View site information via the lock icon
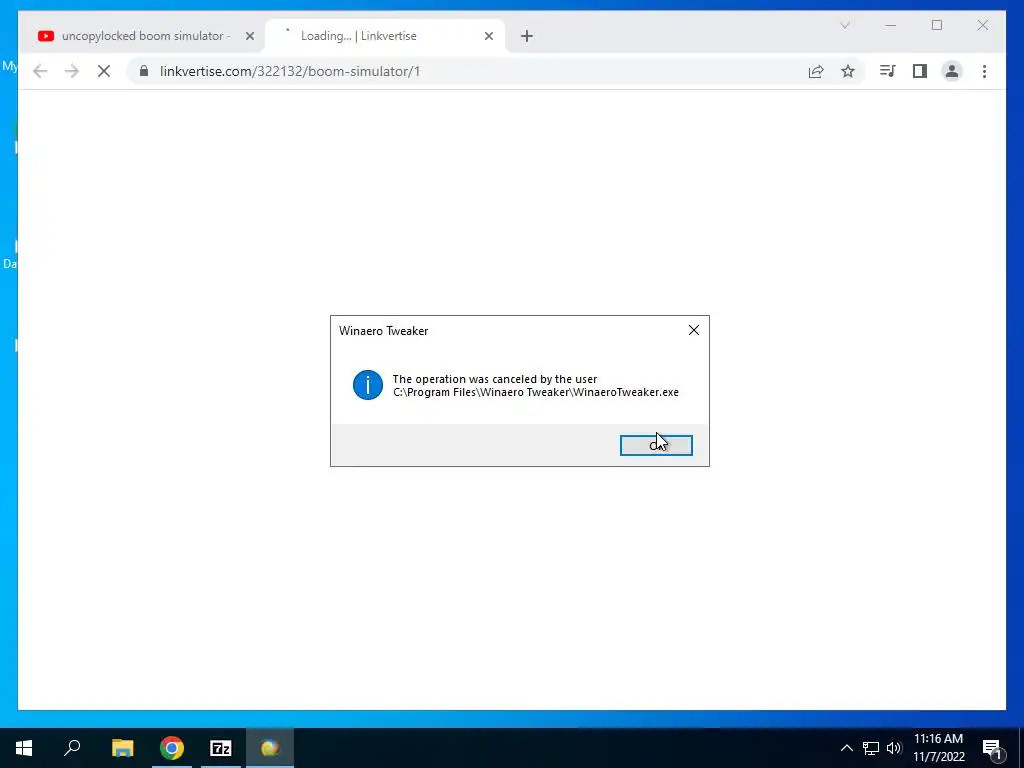 (x=144, y=71)
